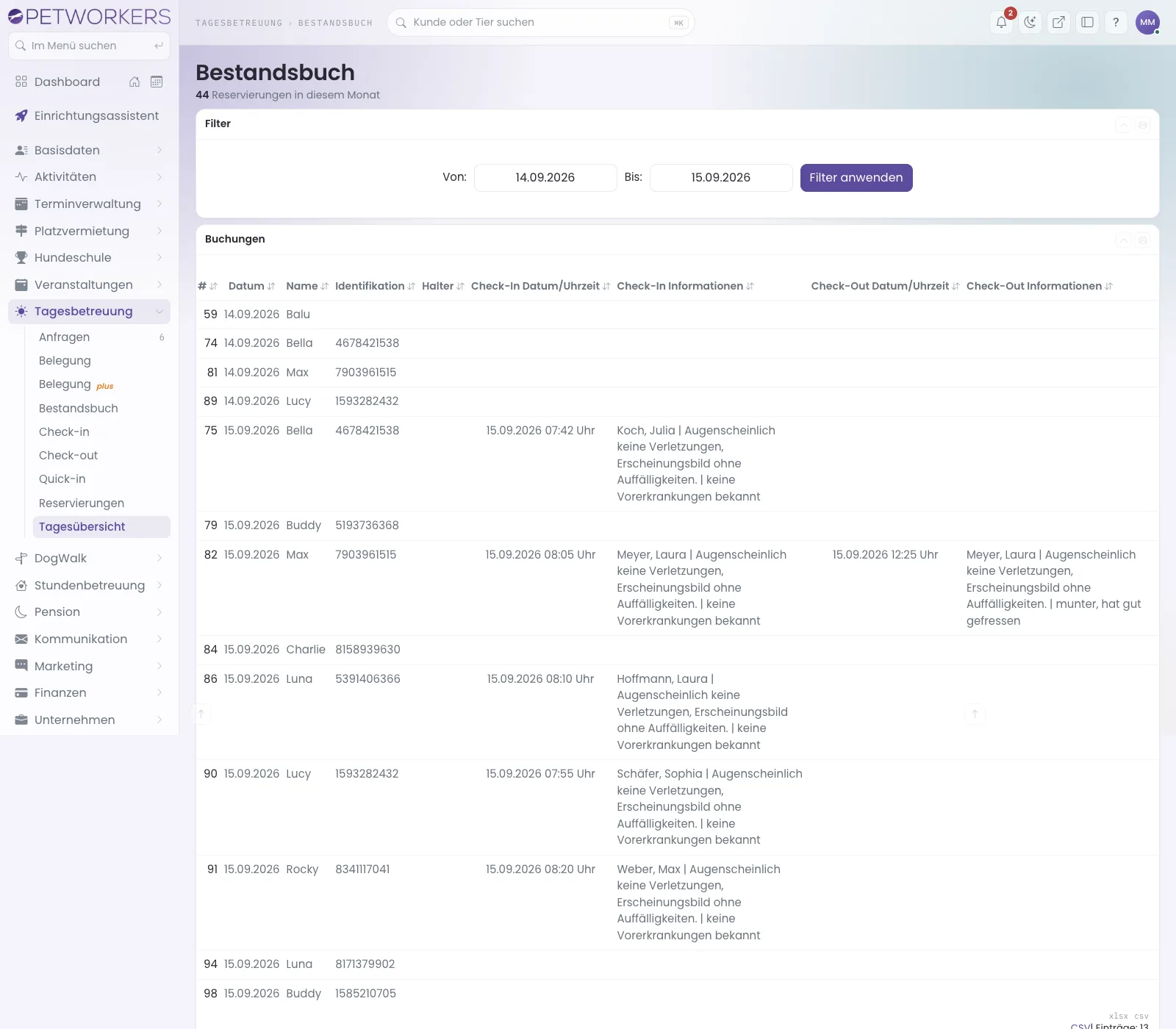Click the Von date field
The width and height of the screenshot is (1176, 1029).
[545, 178]
